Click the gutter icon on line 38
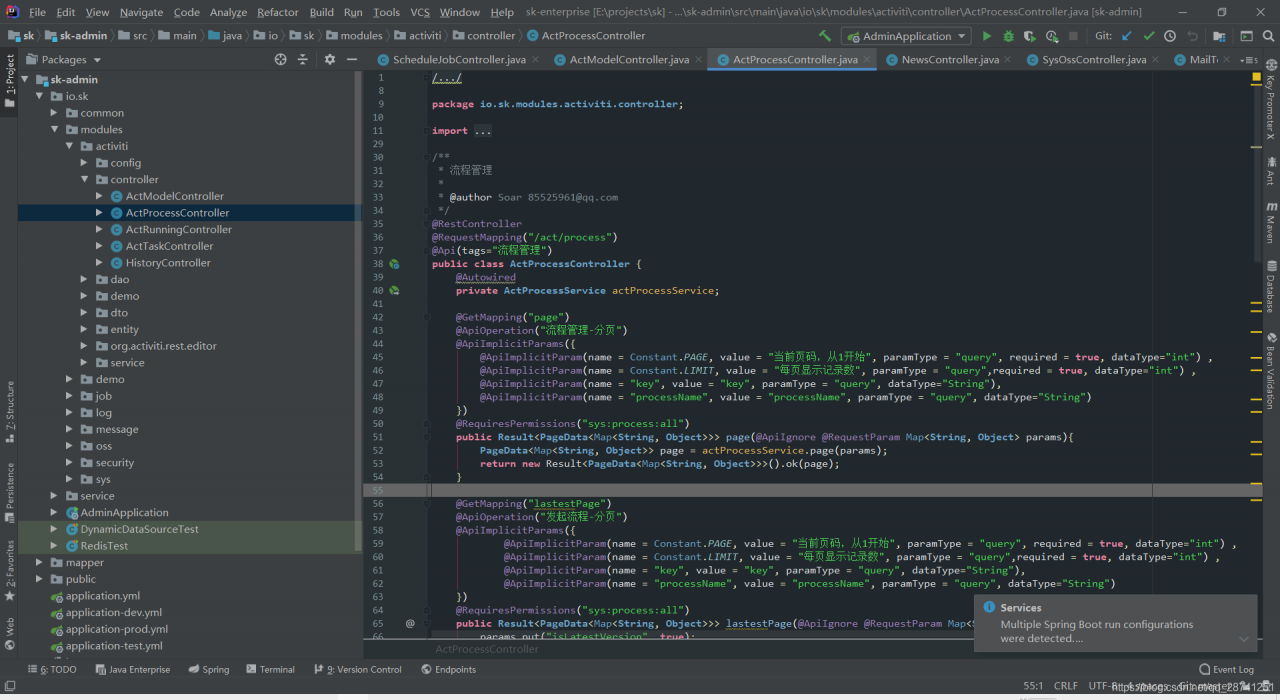Image resolution: width=1280 pixels, height=700 pixels. [394, 264]
